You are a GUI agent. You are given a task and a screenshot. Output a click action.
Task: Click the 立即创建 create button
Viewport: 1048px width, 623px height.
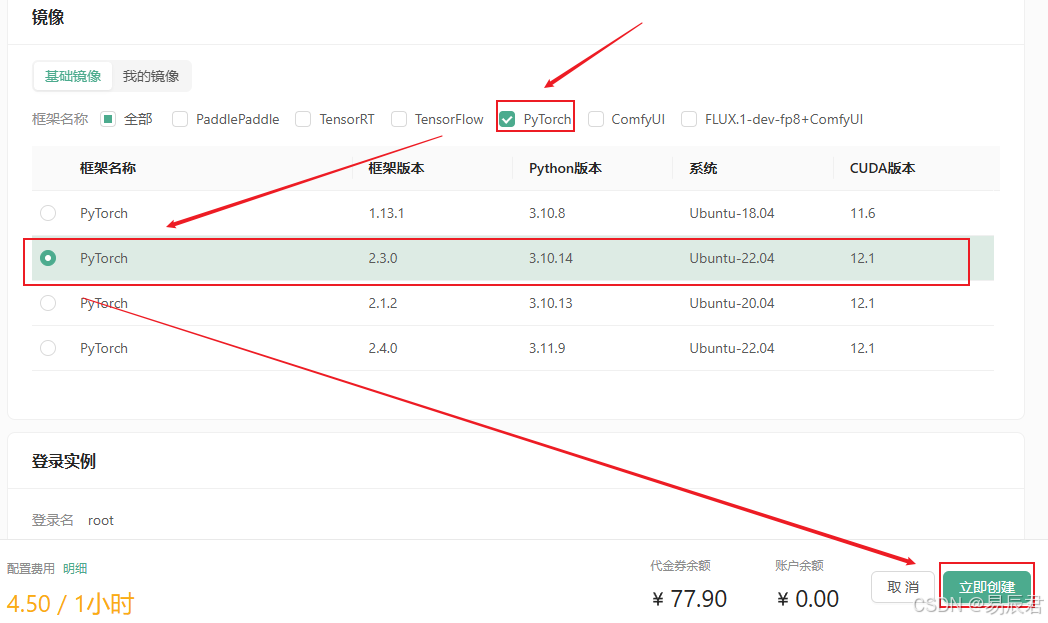coord(987,587)
